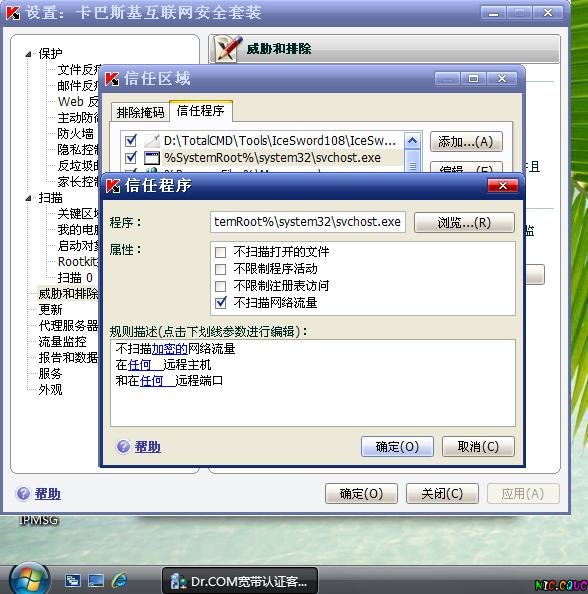
Task: Click 取消(C) in 信任程序 dialog
Action: pyautogui.click(x=478, y=447)
